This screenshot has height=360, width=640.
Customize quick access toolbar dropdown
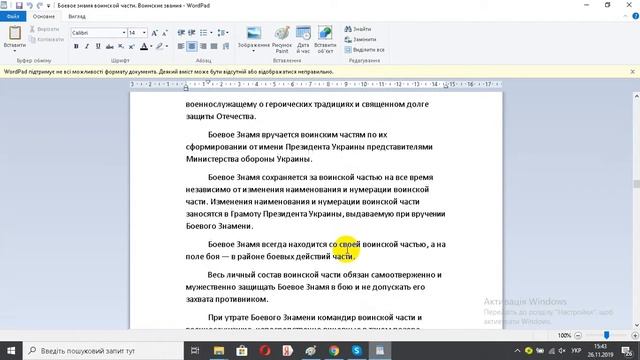49,6
